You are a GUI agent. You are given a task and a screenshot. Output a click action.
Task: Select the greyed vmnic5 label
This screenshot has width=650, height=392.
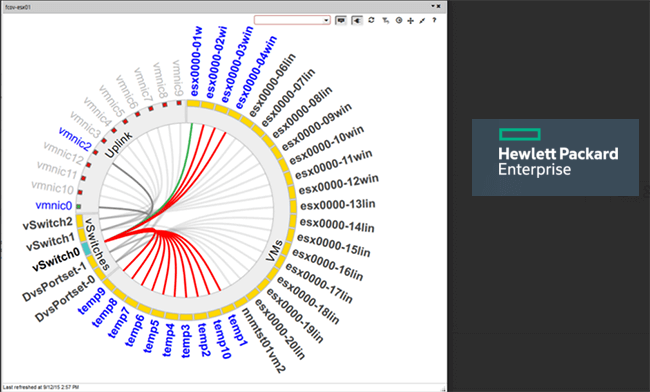tap(112, 101)
